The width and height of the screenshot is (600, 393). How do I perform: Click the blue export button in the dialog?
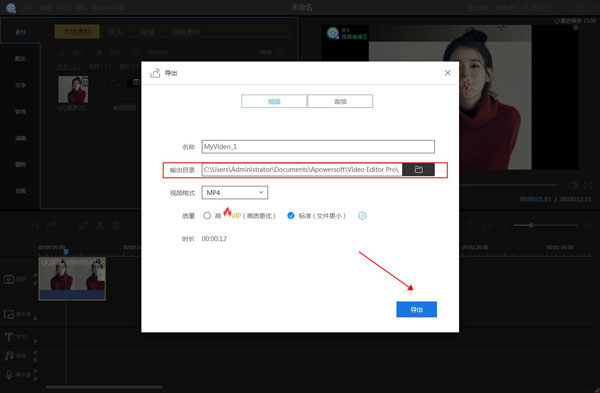point(416,309)
